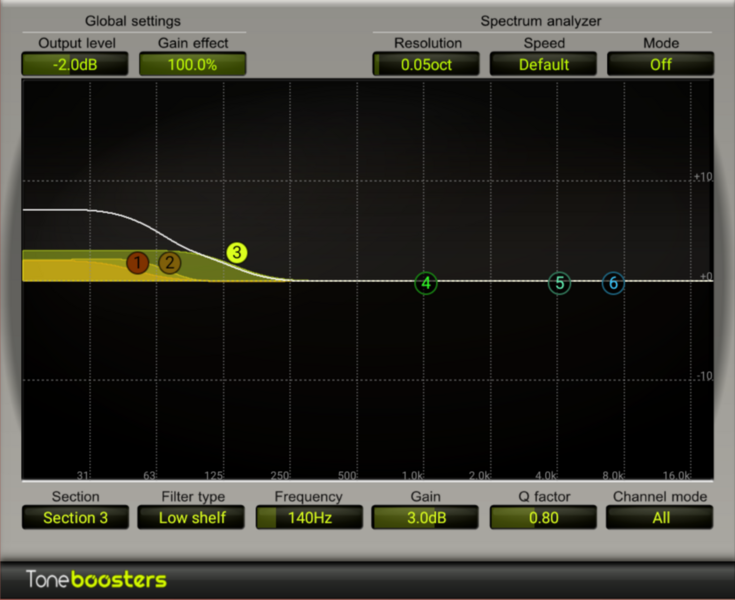Select the blue band 6 node
This screenshot has height=600, width=735.
coord(613,283)
